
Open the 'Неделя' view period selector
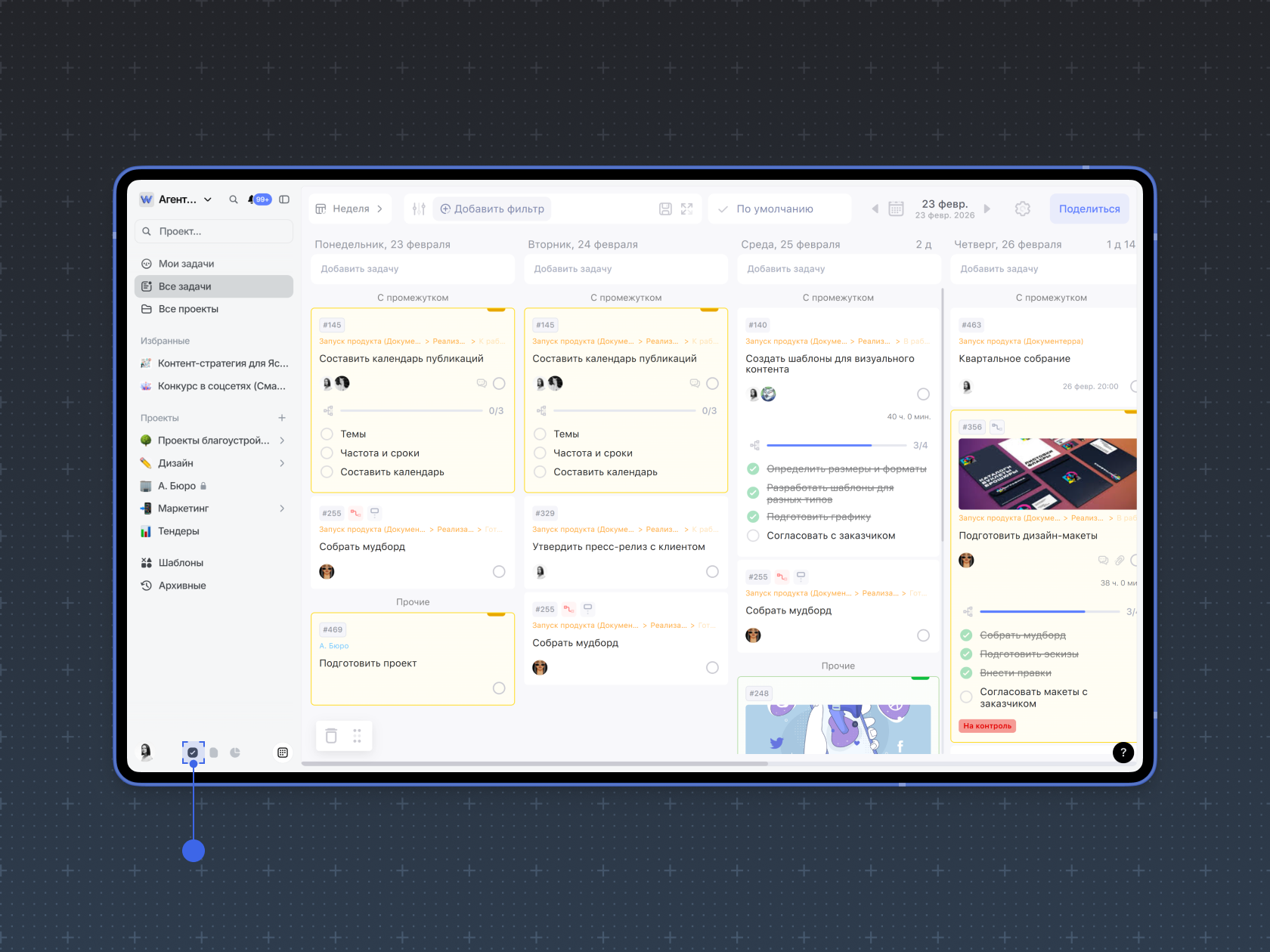point(350,209)
